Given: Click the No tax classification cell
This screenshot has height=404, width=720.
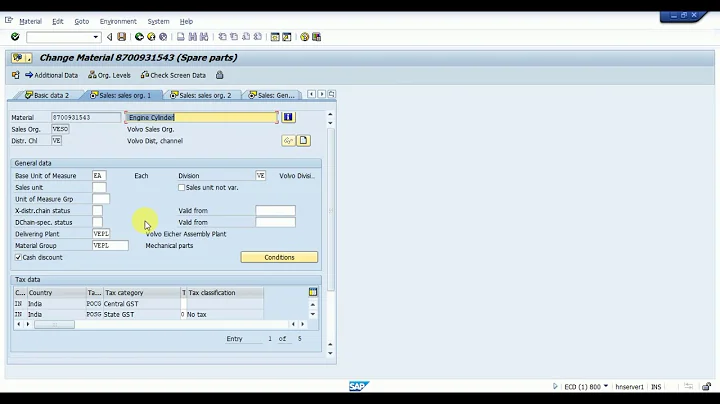Looking at the screenshot, I should [224, 314].
